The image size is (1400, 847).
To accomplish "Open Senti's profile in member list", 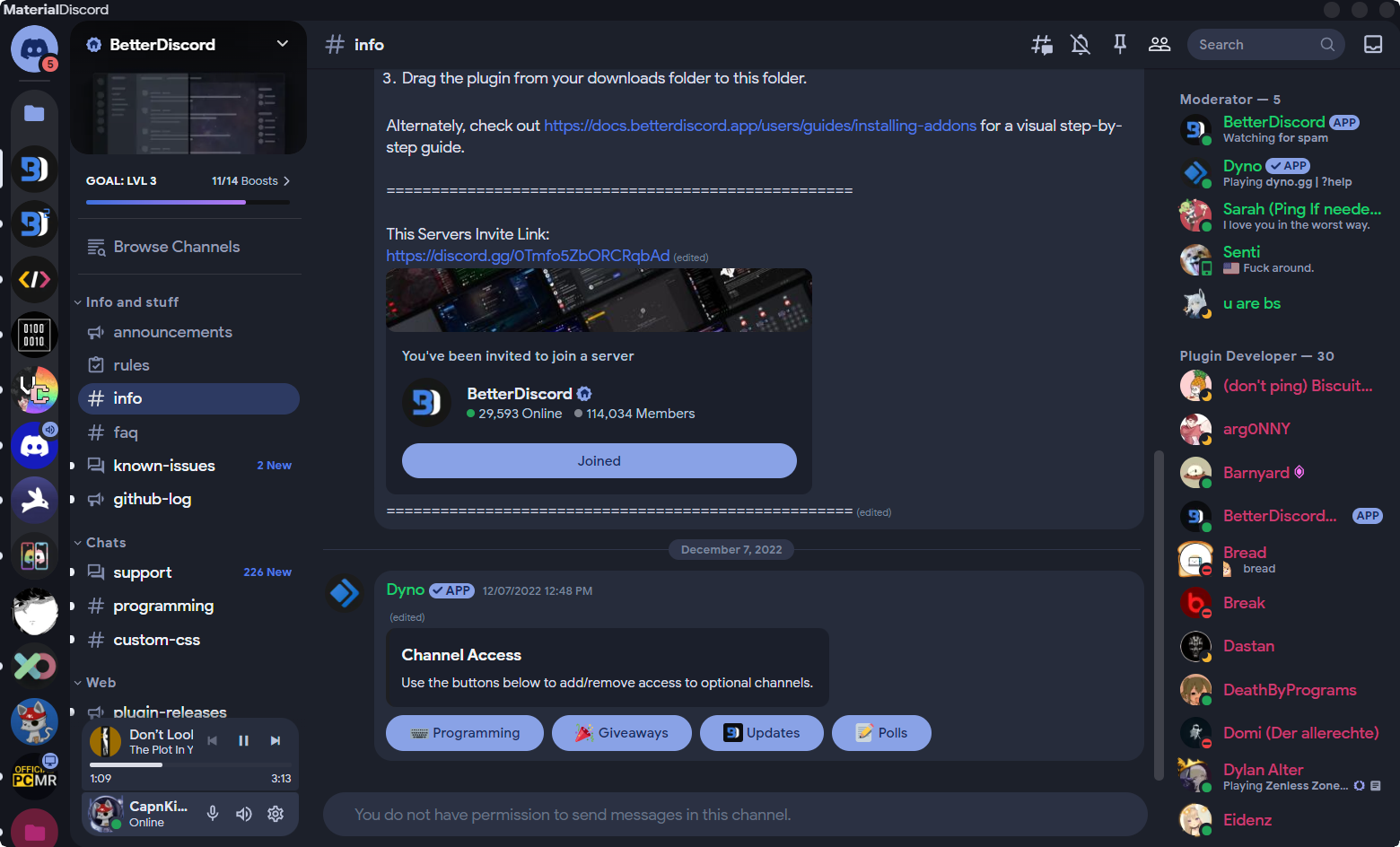I will 1282,259.
